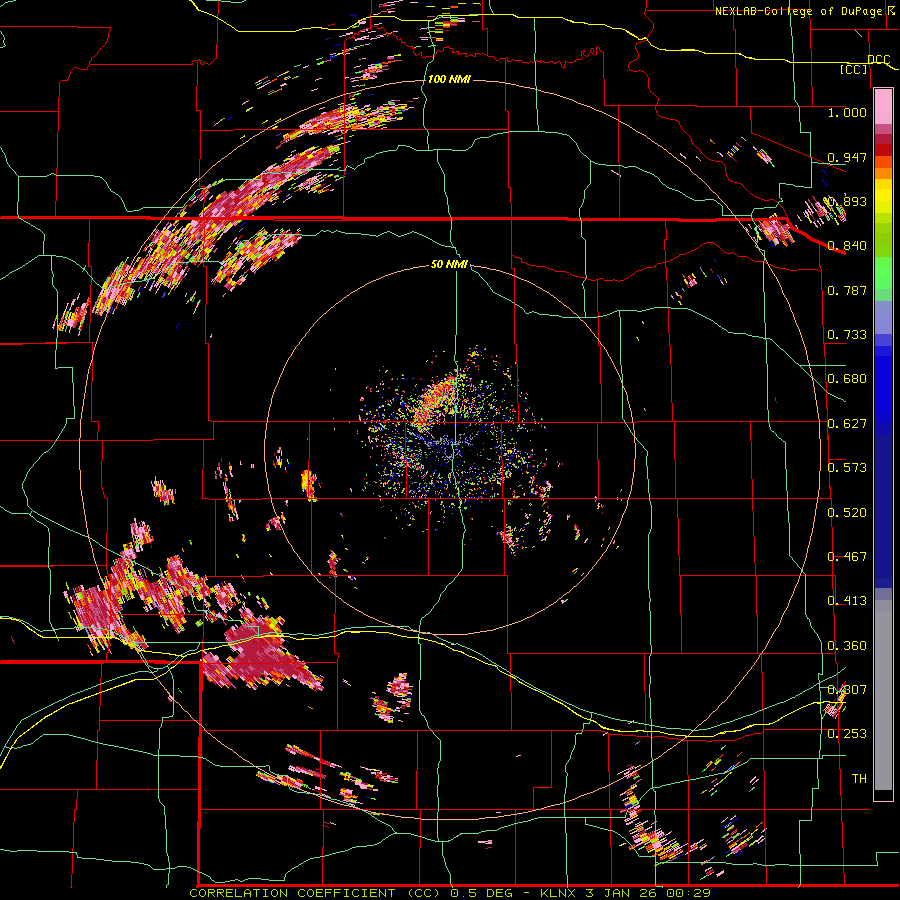The width and height of the screenshot is (900, 900).
Task: Select the 0.947 scale value
Action: [x=847, y=157]
